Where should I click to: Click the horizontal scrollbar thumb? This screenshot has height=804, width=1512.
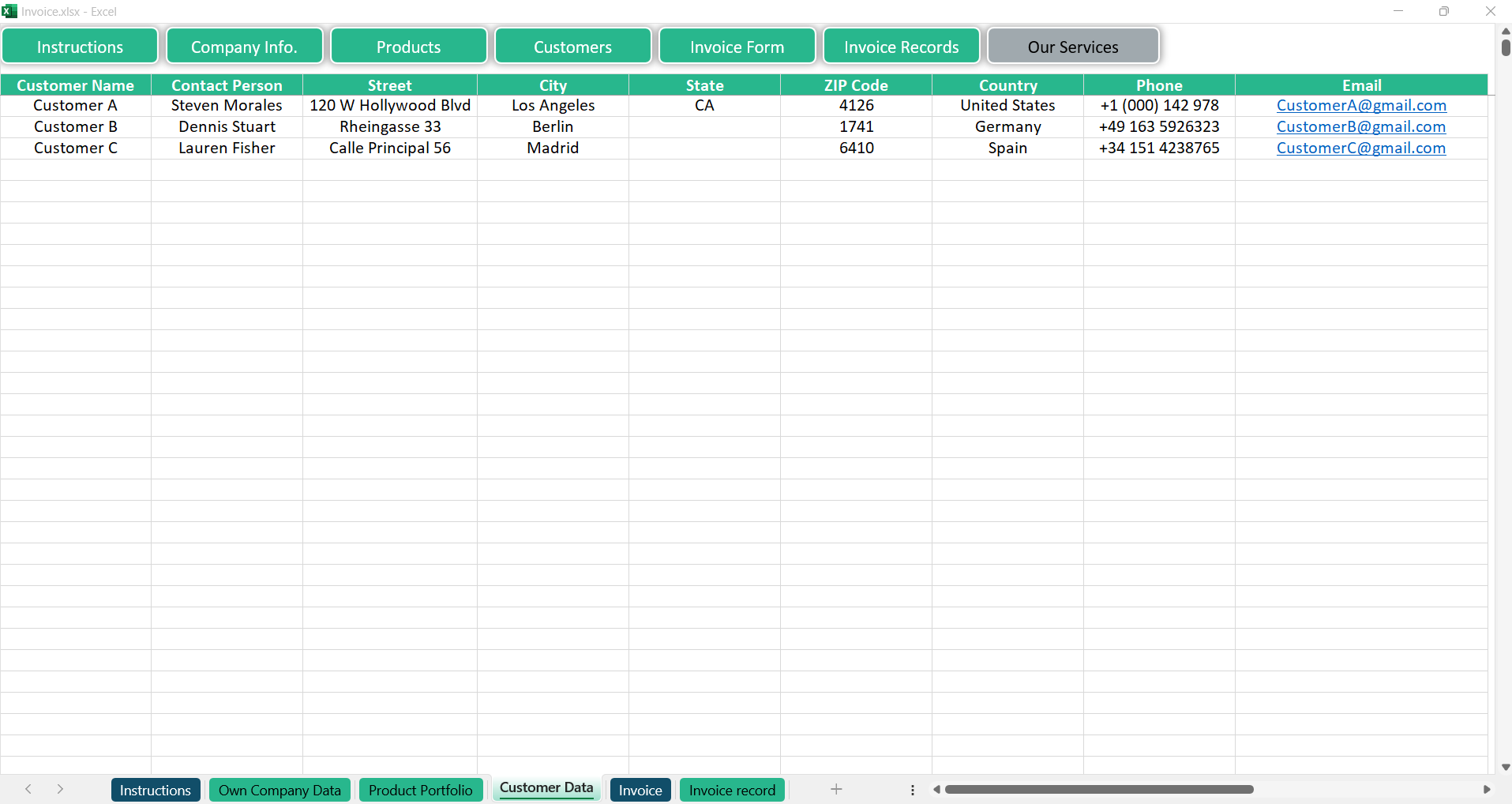[1099, 790]
